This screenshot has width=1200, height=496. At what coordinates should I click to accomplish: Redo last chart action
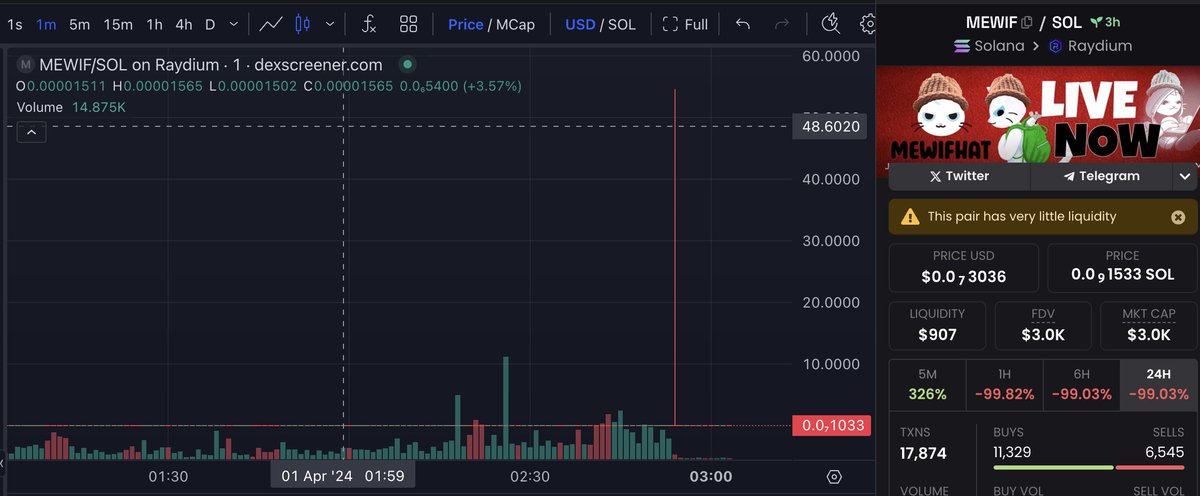pos(782,24)
